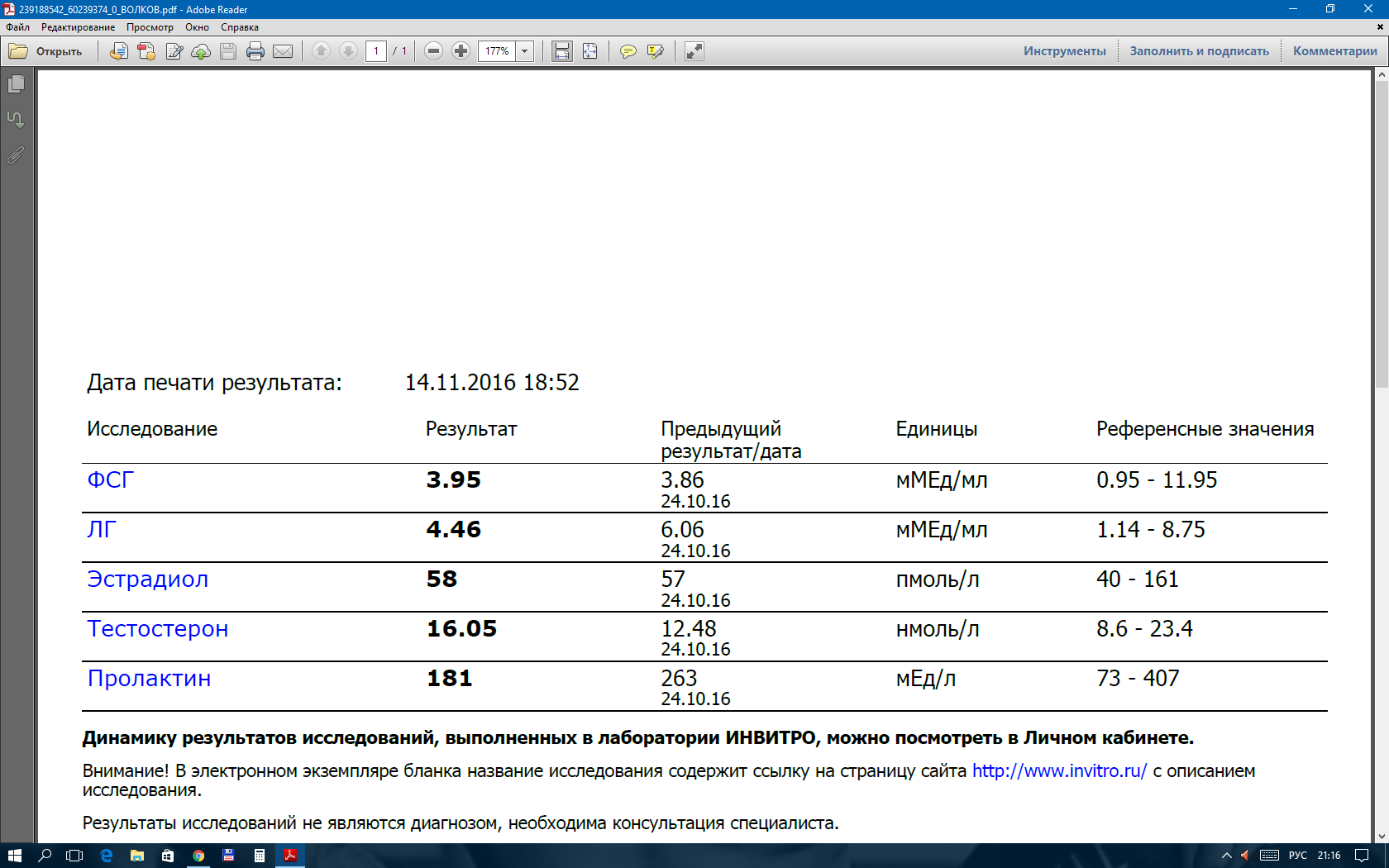1389x868 pixels.
Task: Toggle fit-to-width scrolling mode
Action: [562, 51]
